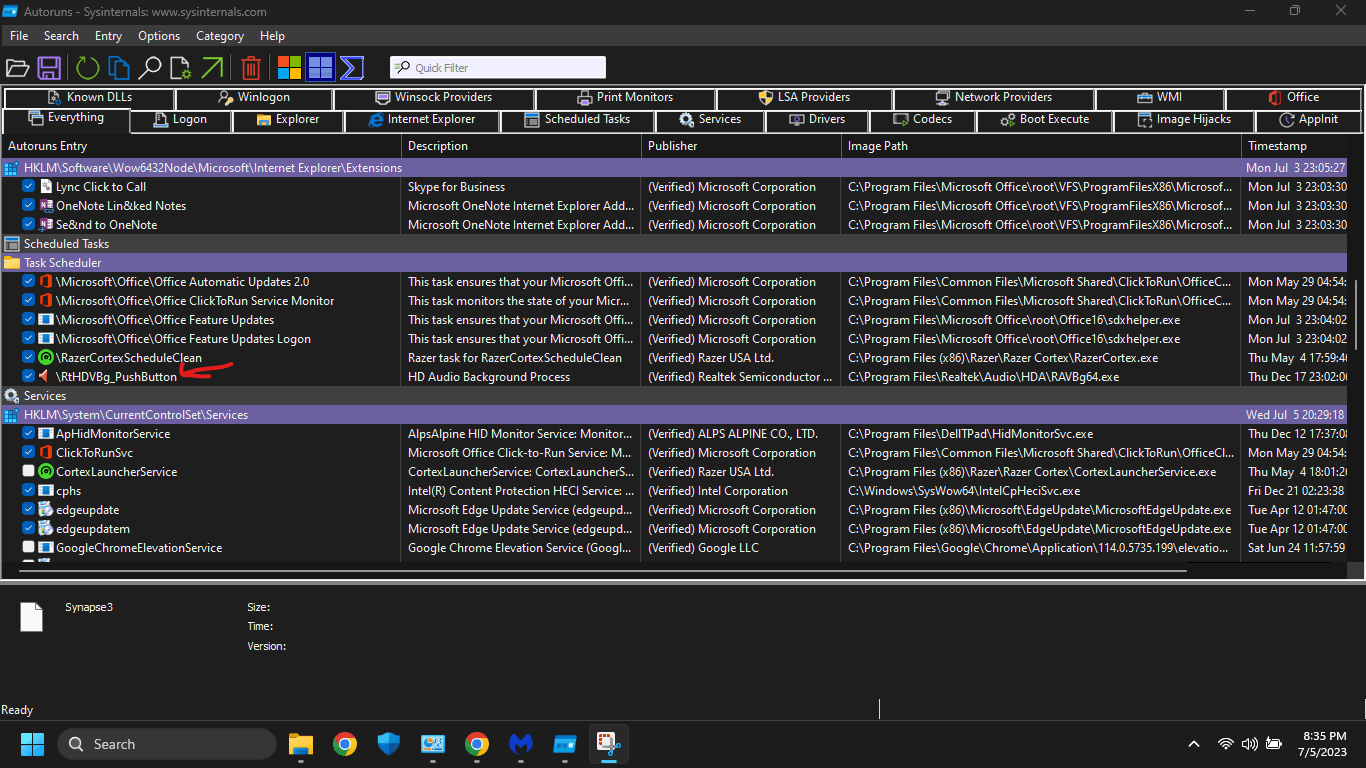Open the Category menu
The image size is (1366, 768).
[220, 36]
